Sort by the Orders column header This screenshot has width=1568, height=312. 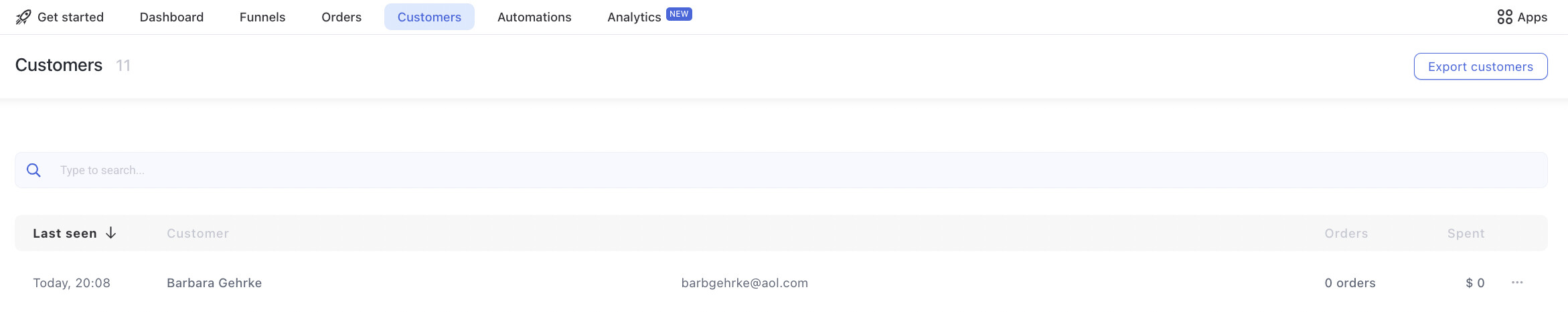tap(1346, 233)
